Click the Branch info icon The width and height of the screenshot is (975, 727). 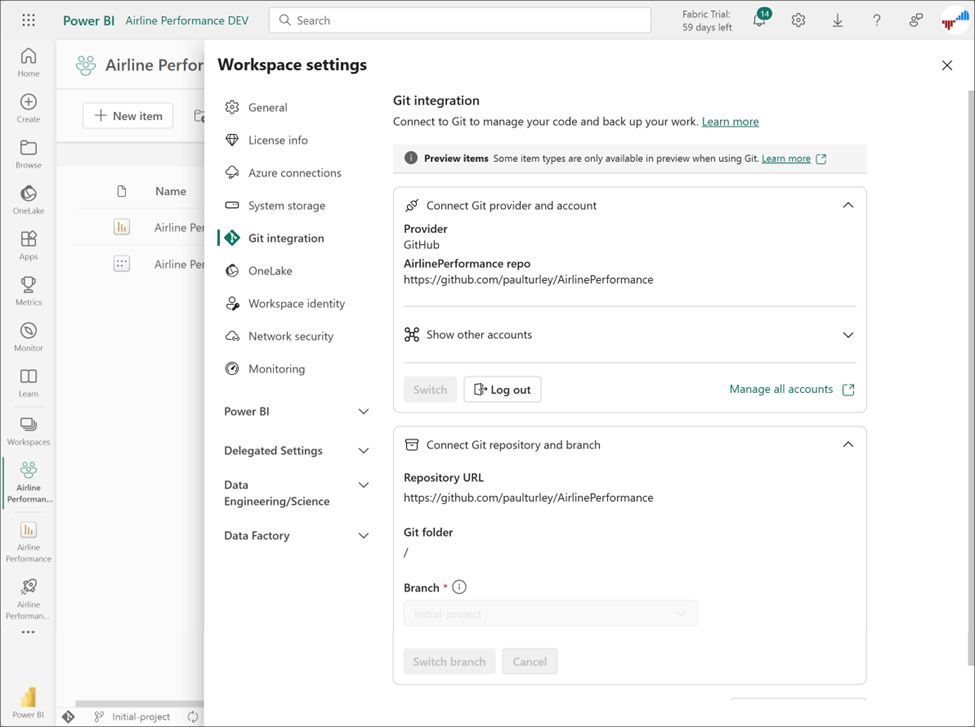pyautogui.click(x=460, y=586)
